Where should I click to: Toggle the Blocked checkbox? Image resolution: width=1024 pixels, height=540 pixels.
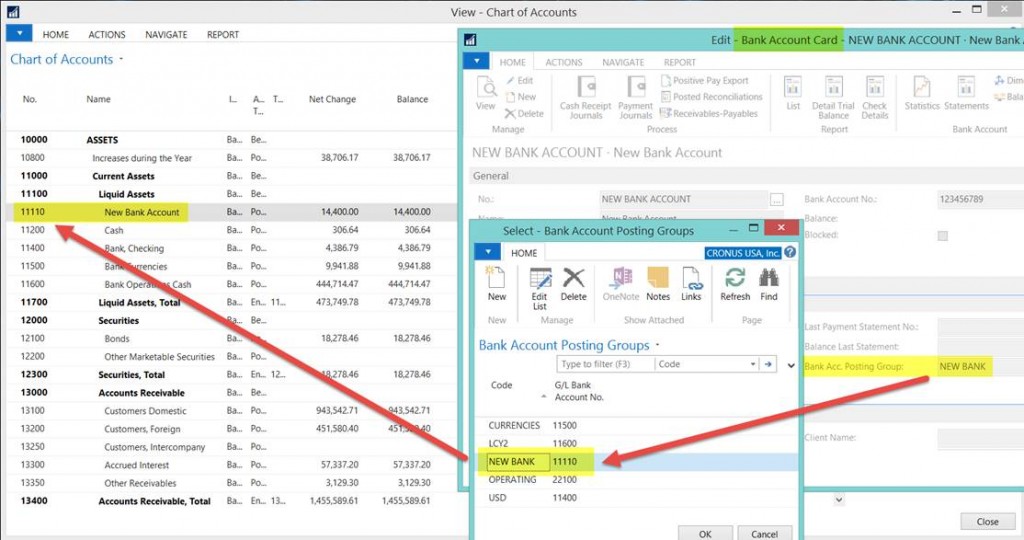click(942, 235)
